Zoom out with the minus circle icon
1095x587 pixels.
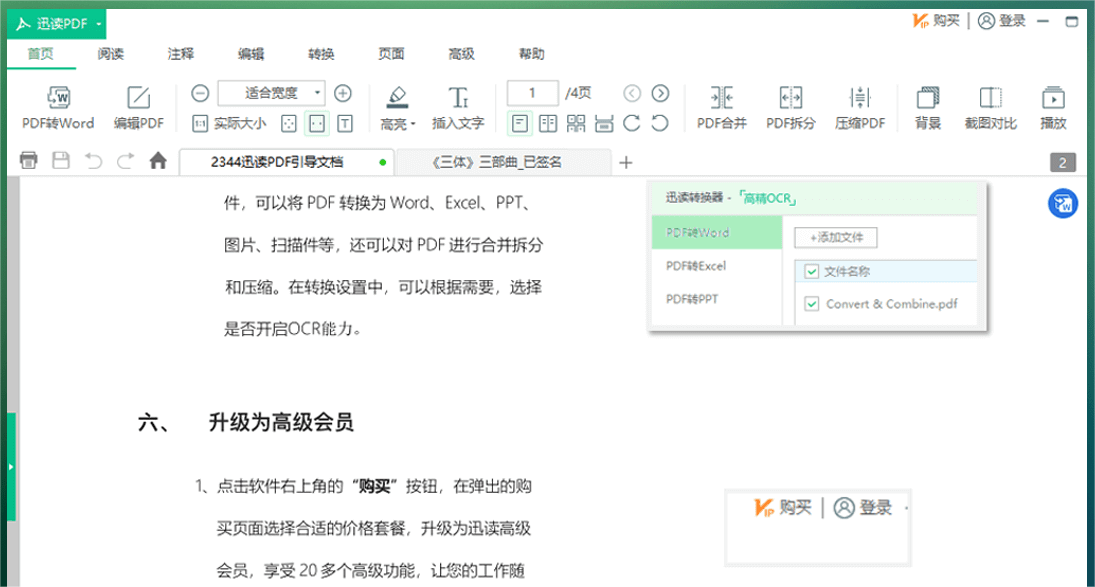tap(200, 93)
